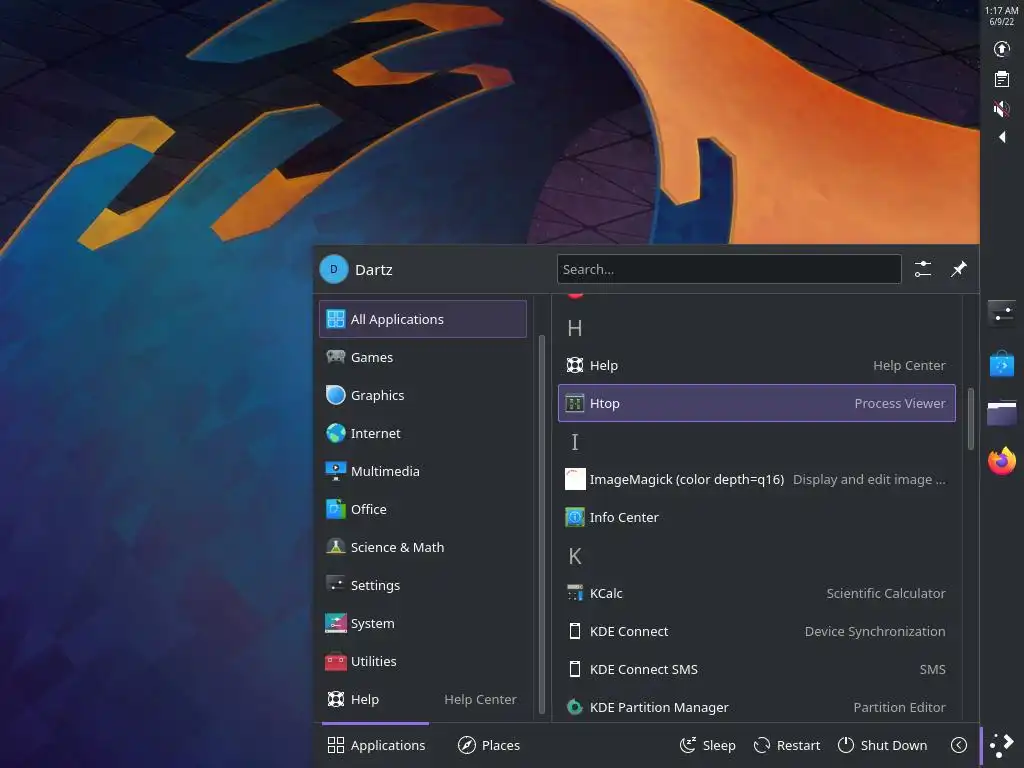Open launcher configuration sliders icon
The width and height of the screenshot is (1024, 768).
[x=923, y=269]
